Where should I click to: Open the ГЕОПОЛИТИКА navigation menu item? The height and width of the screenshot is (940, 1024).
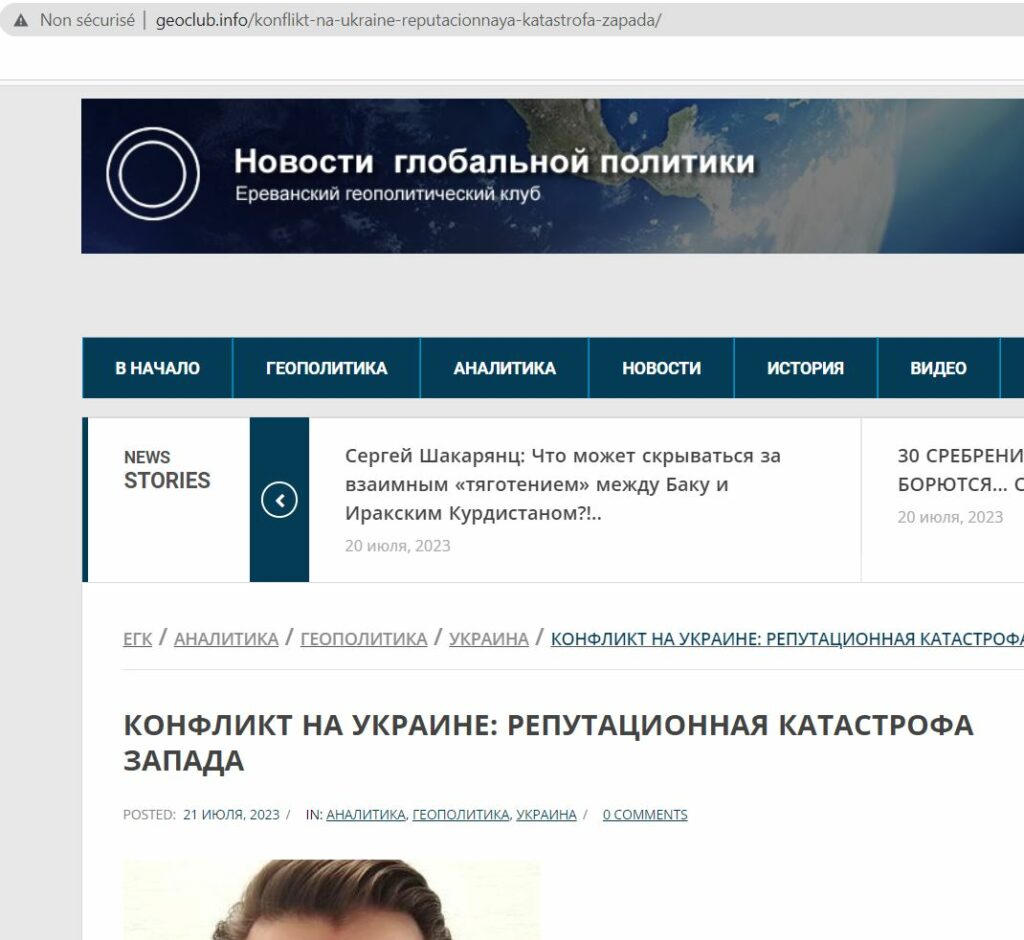[x=327, y=368]
